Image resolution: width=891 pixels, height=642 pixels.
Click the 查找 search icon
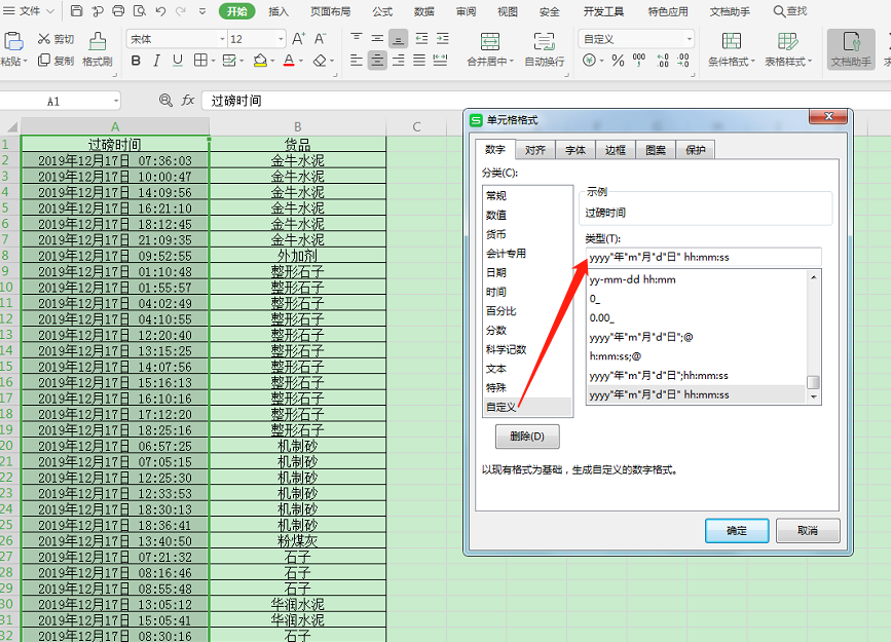[779, 11]
